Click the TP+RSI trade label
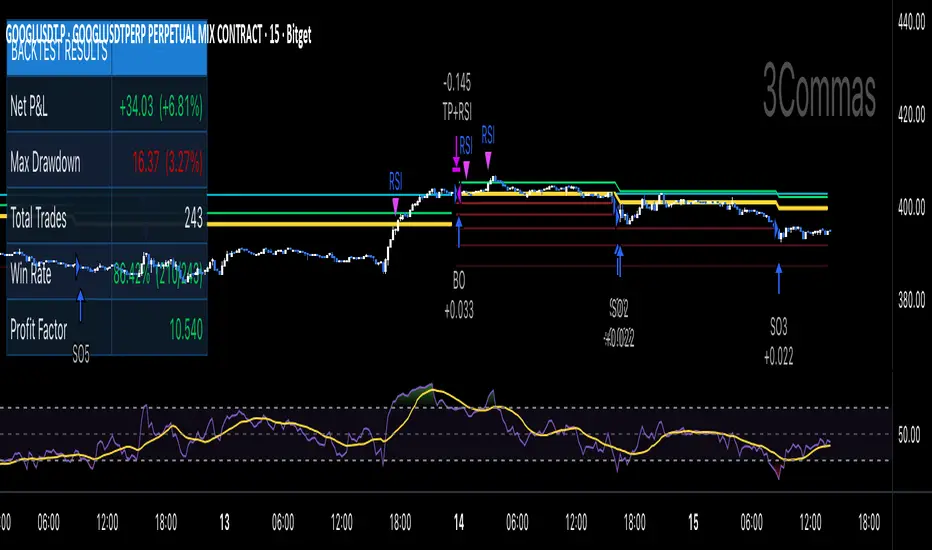The image size is (932, 550). click(456, 112)
